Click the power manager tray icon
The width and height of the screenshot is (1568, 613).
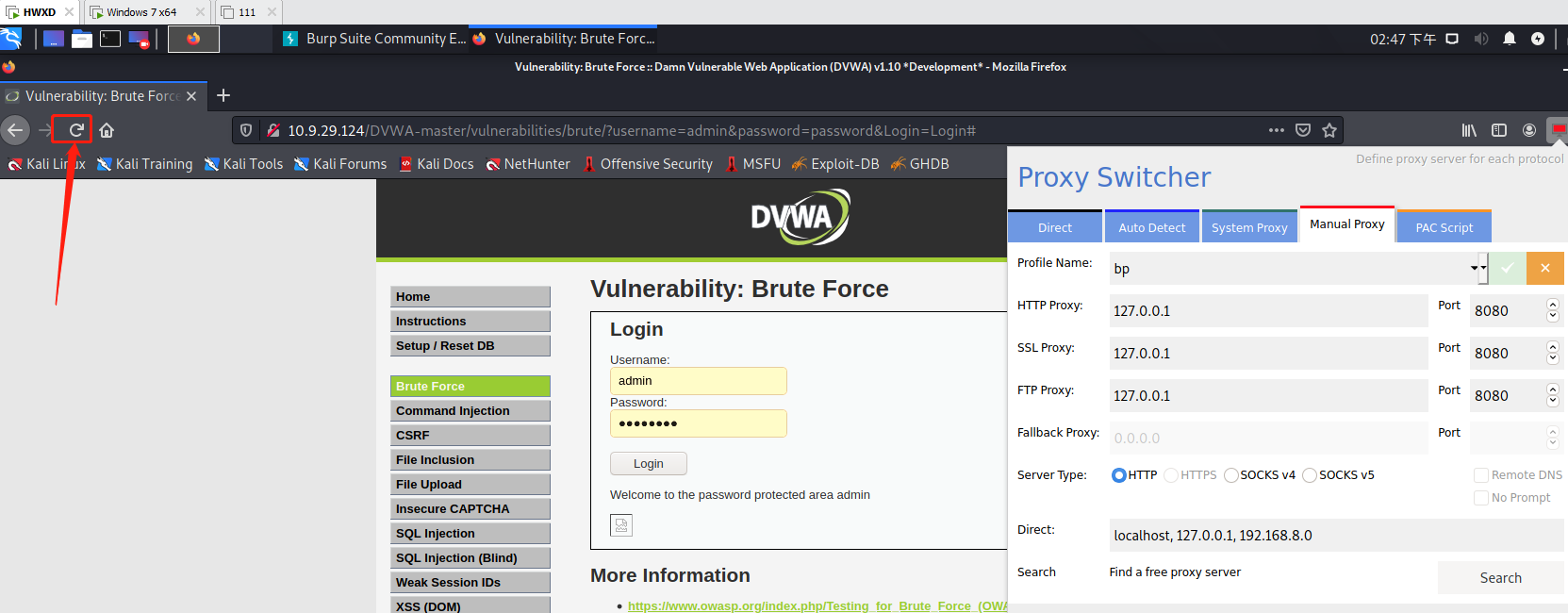click(1538, 39)
